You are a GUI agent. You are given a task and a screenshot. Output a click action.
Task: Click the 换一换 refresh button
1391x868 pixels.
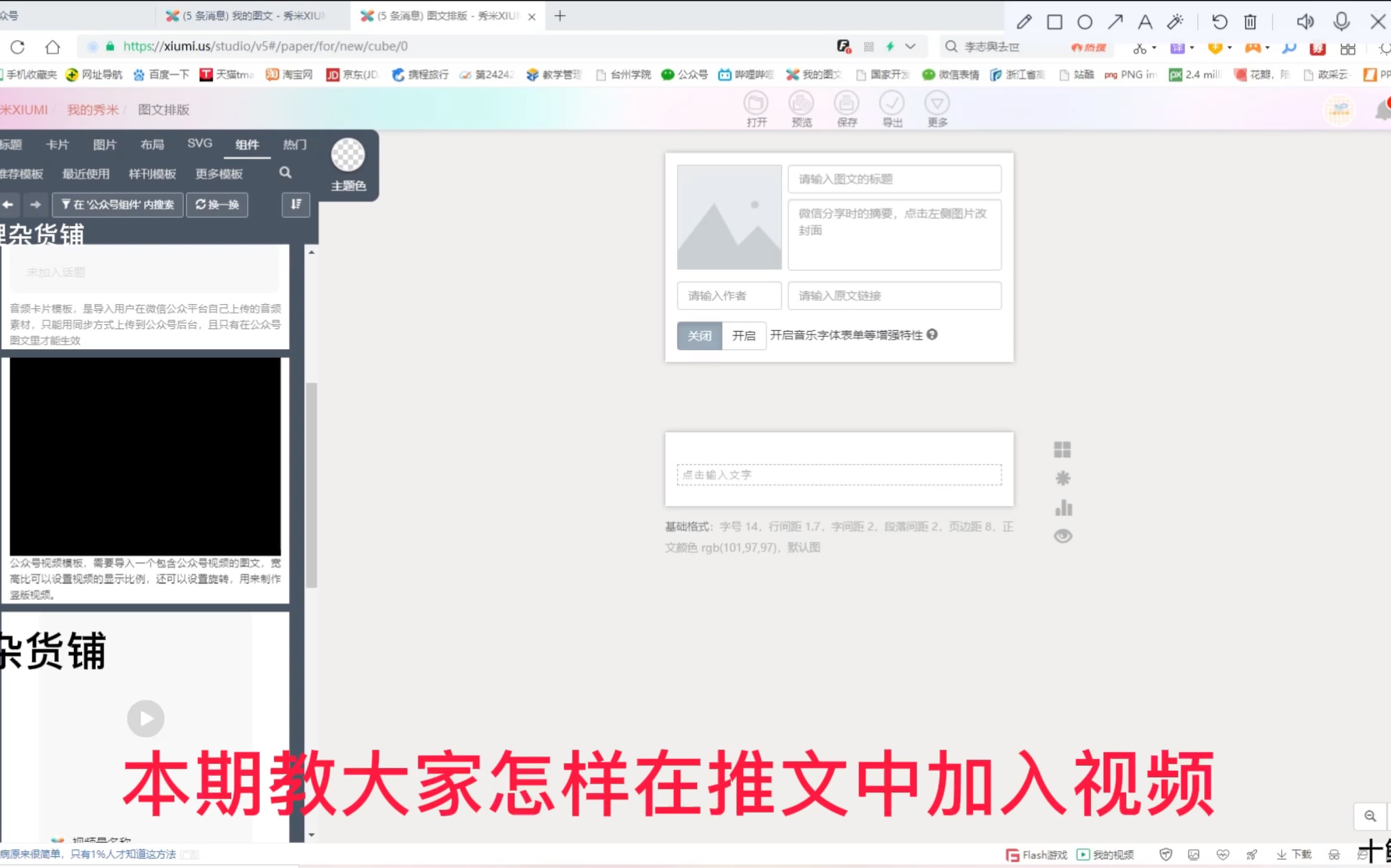click(217, 205)
